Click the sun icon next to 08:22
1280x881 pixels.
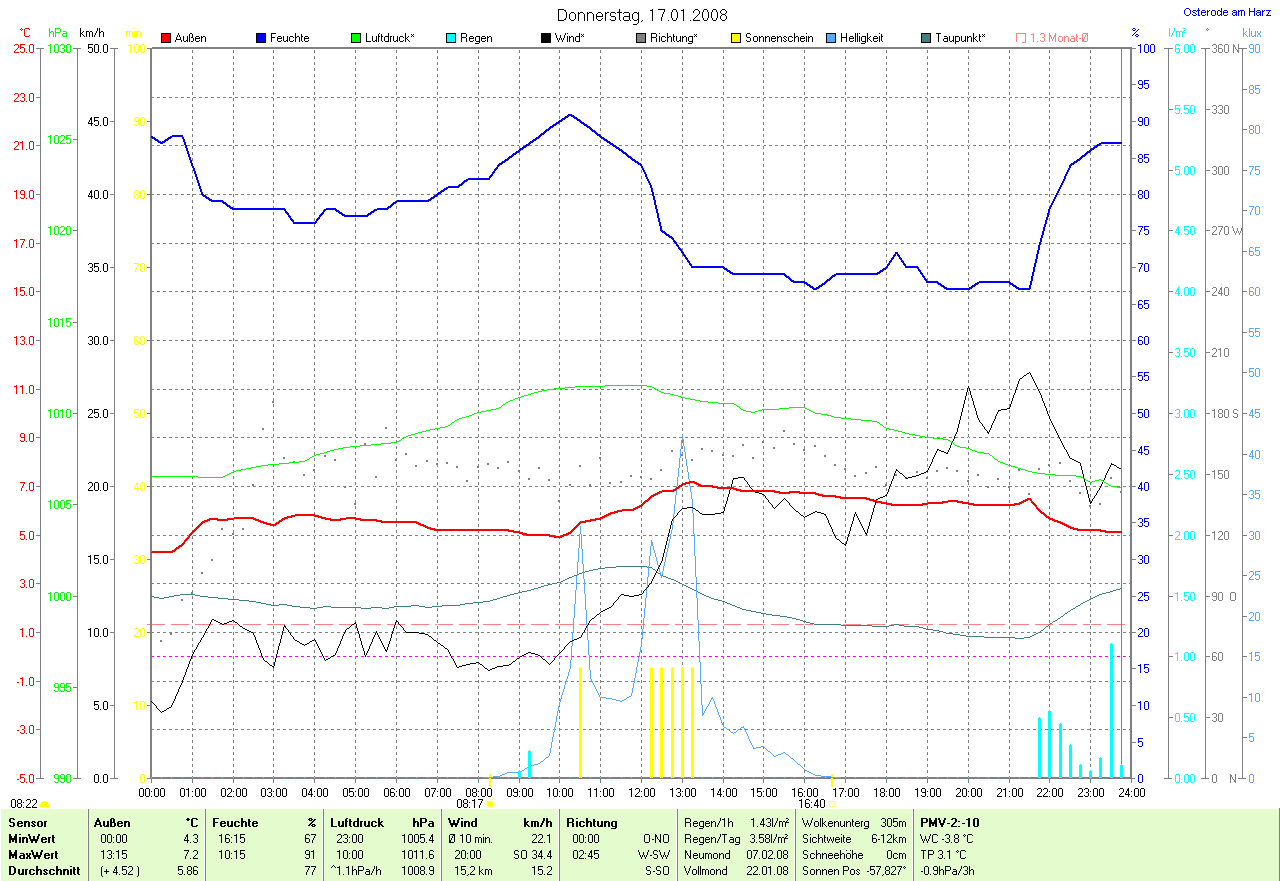[45, 804]
